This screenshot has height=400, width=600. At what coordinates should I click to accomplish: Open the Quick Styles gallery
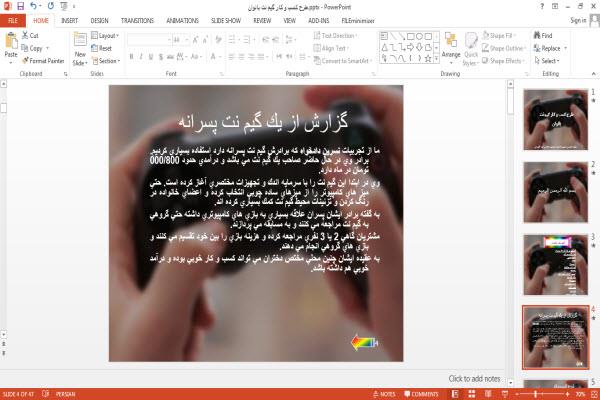pyautogui.click(x=471, y=50)
